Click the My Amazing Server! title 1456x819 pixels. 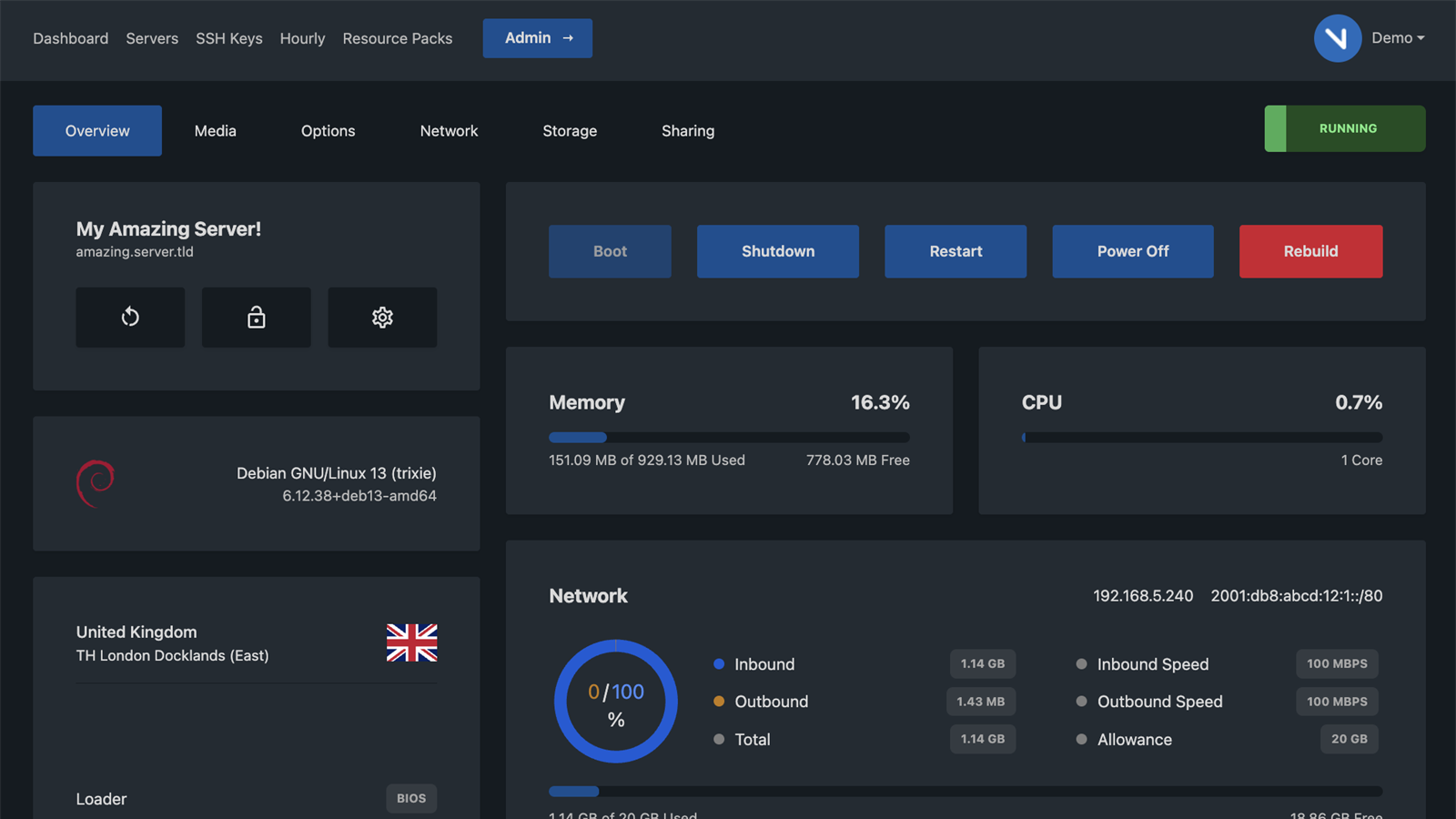coord(168,229)
